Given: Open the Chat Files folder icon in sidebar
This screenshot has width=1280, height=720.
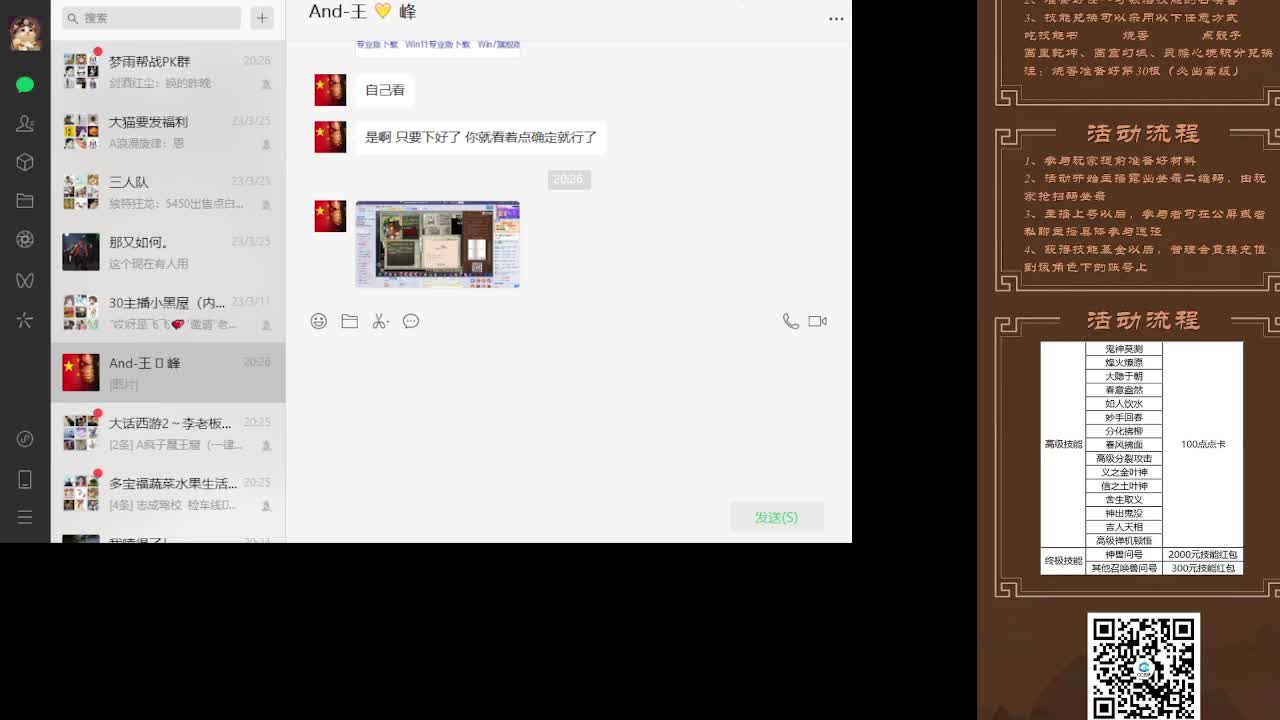Looking at the screenshot, I should [x=25, y=201].
